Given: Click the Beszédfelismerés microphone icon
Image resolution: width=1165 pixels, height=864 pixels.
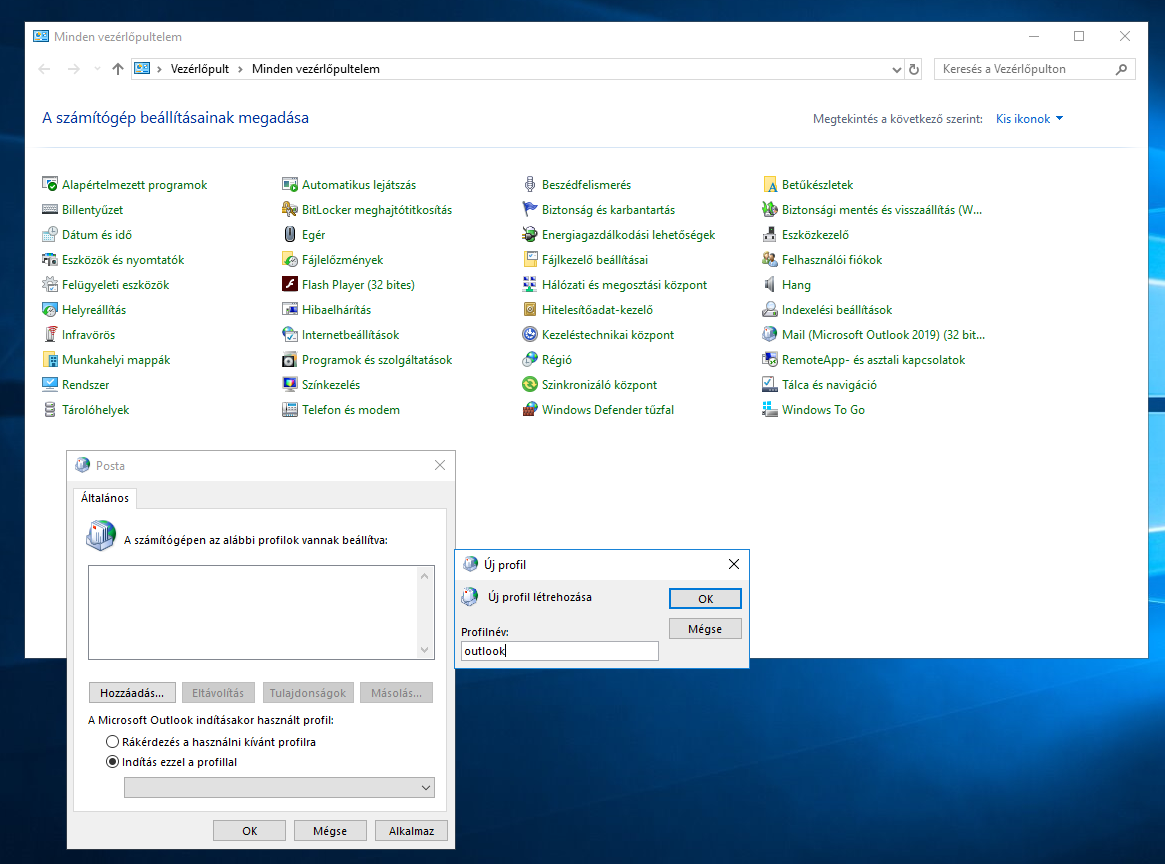Looking at the screenshot, I should (530, 184).
